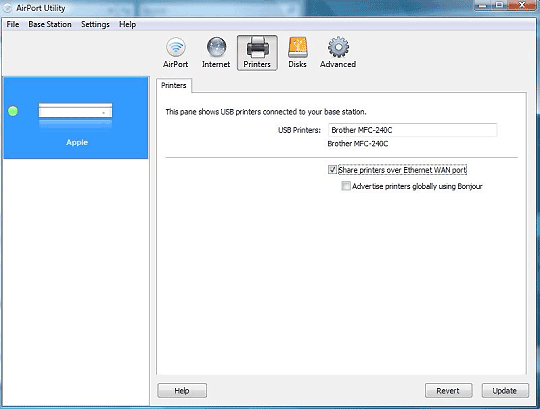
Task: Click the AirPort Utility title bar icon
Action: tap(7, 8)
